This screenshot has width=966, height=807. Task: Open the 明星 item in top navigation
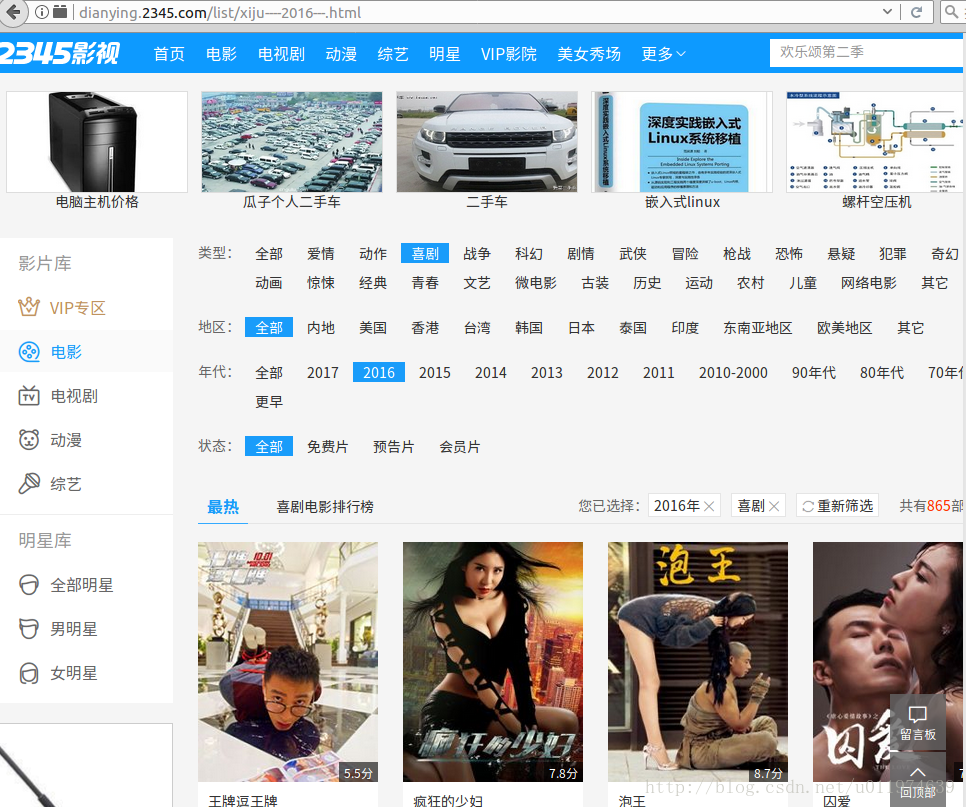tap(444, 54)
